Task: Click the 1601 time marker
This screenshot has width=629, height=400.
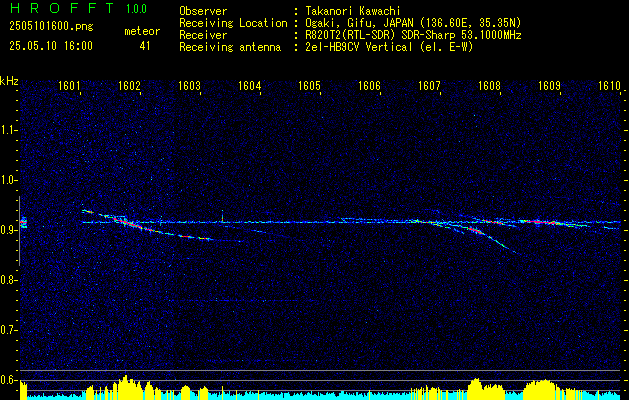Action: [x=69, y=85]
